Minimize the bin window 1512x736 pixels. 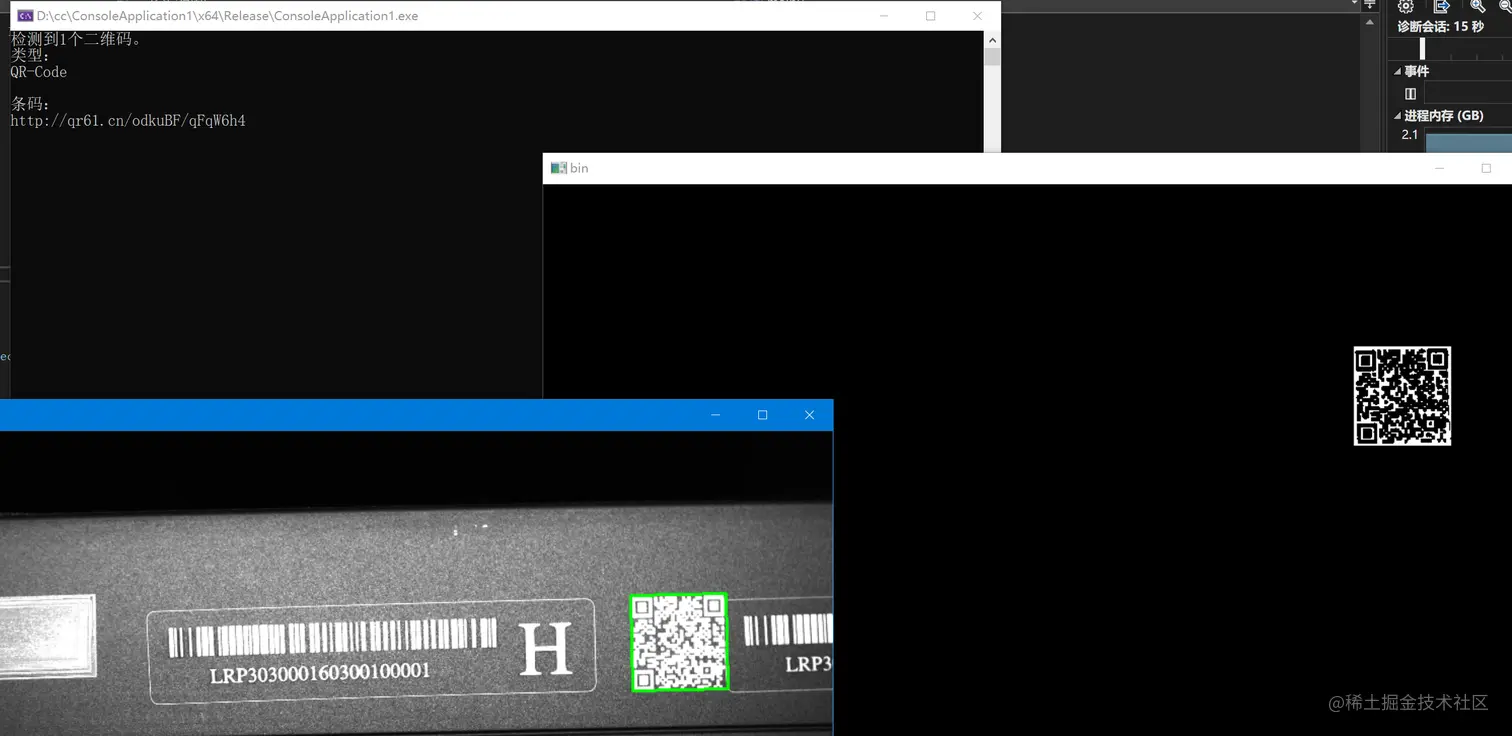(1440, 168)
